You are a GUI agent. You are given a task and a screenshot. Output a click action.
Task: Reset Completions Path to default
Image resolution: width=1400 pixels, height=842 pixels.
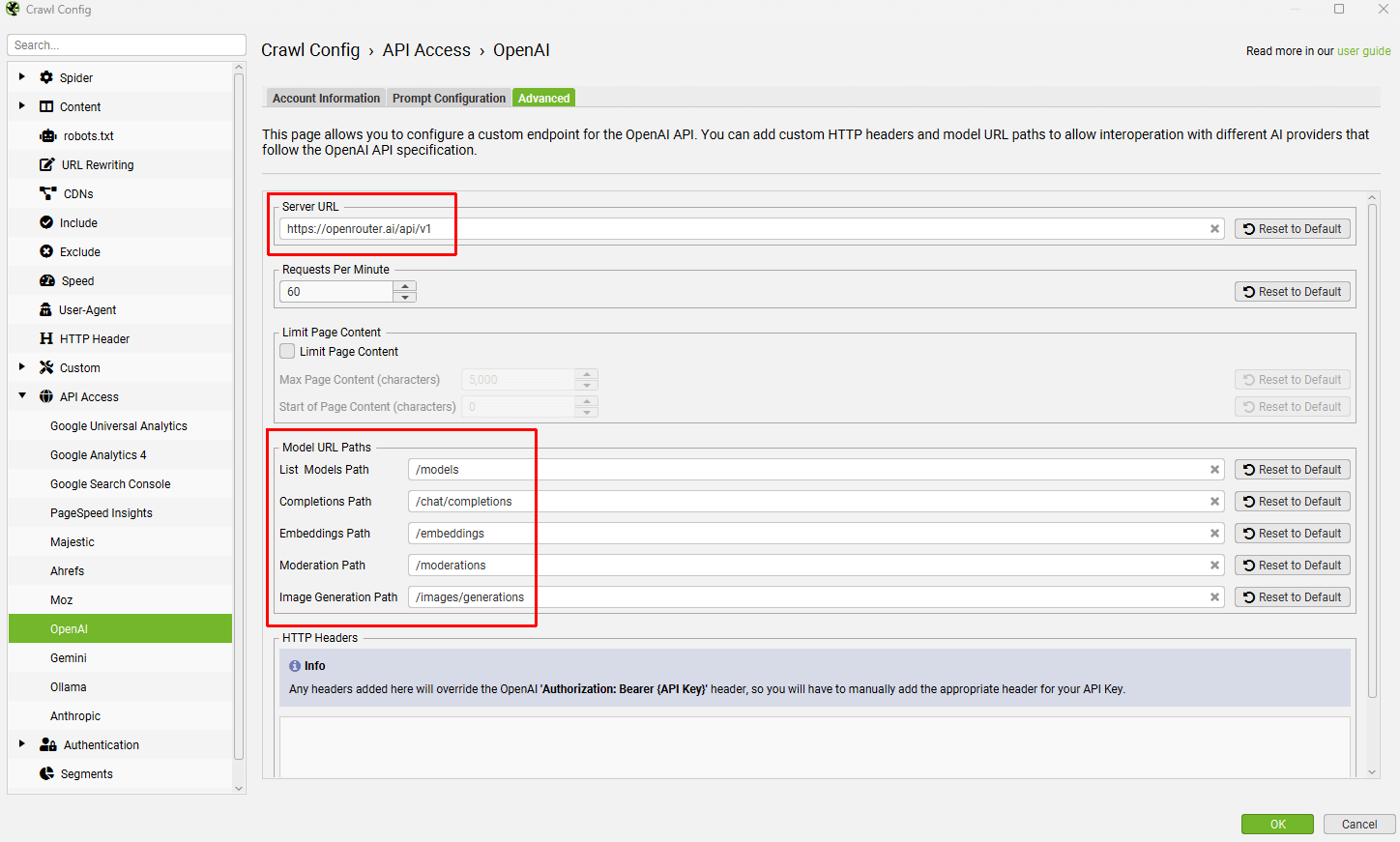pos(1293,502)
